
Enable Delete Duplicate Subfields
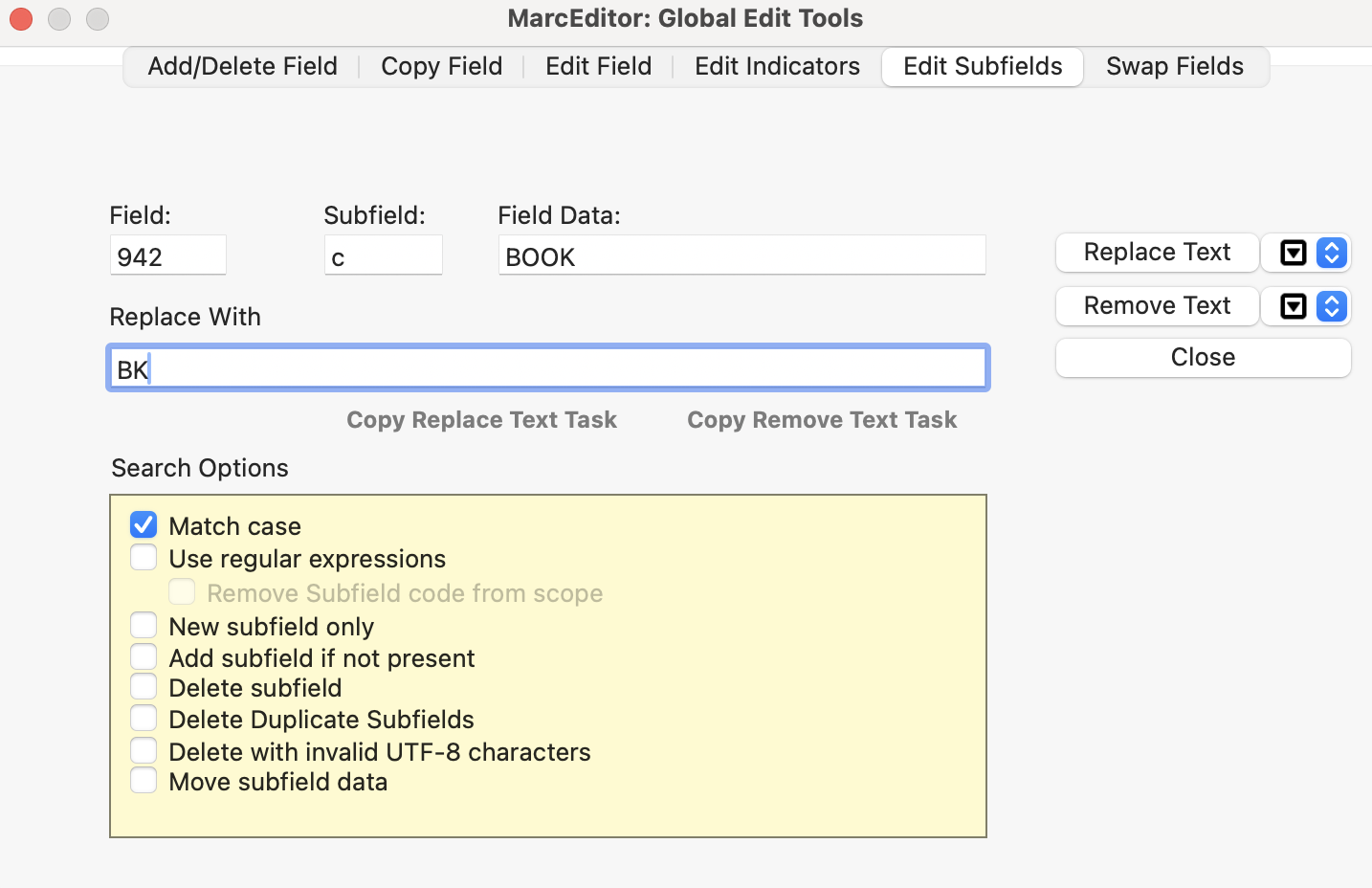click(x=144, y=718)
